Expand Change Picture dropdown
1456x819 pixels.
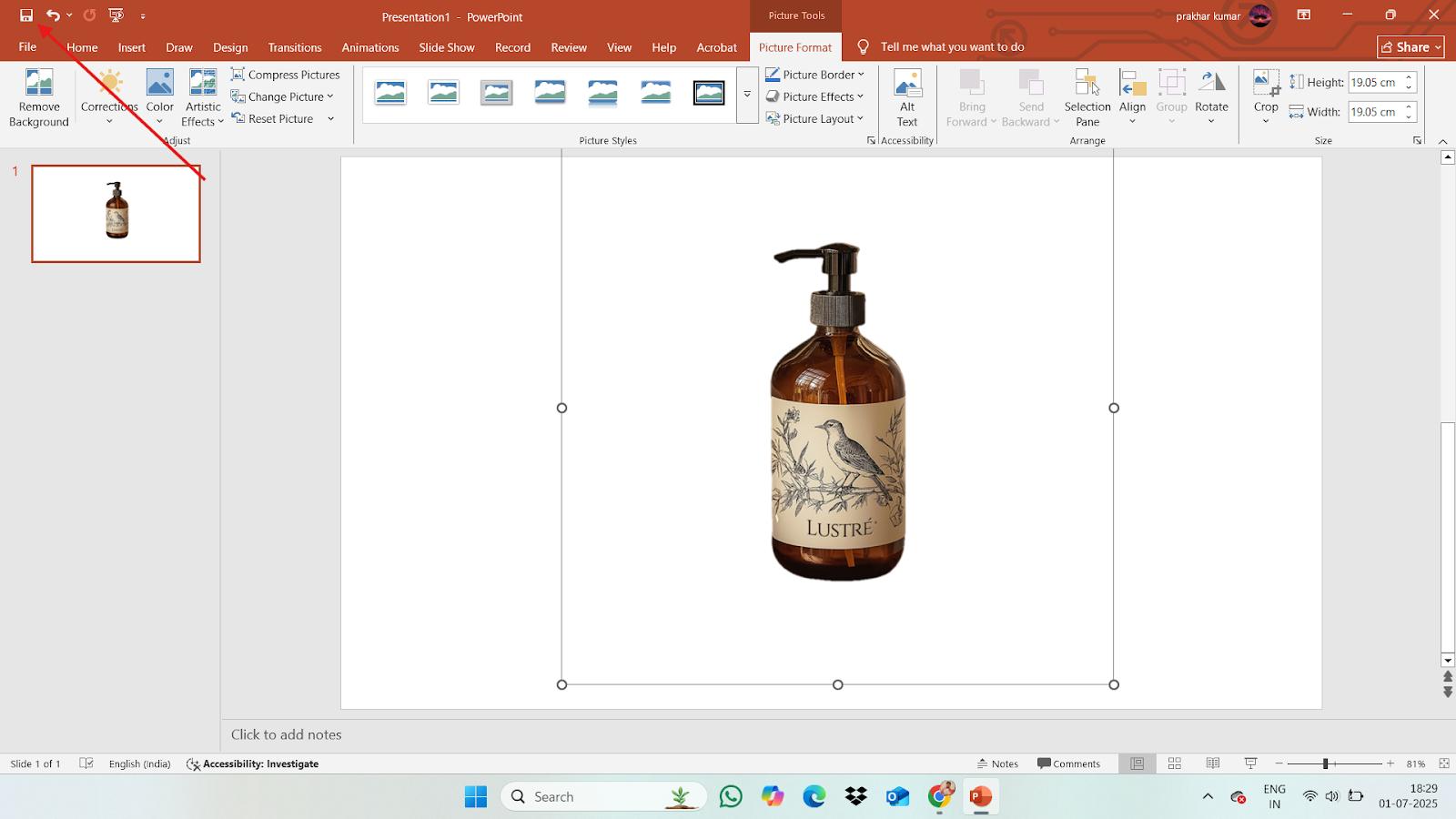coord(329,96)
